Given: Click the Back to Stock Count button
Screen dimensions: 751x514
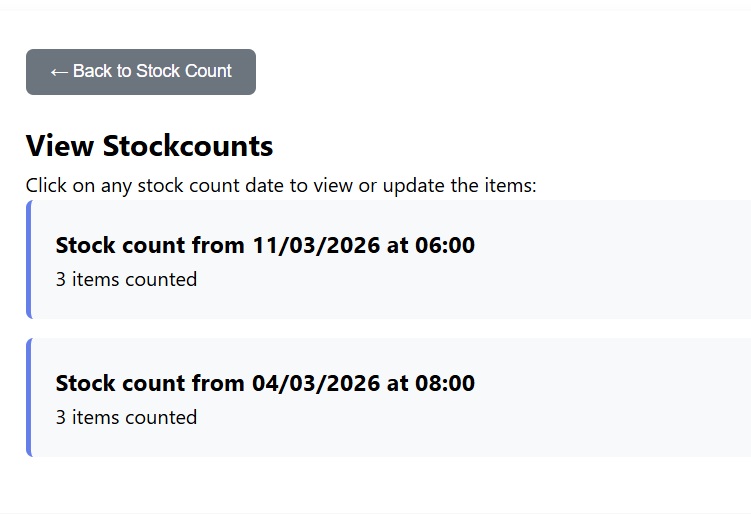Looking at the screenshot, I should tap(140, 72).
